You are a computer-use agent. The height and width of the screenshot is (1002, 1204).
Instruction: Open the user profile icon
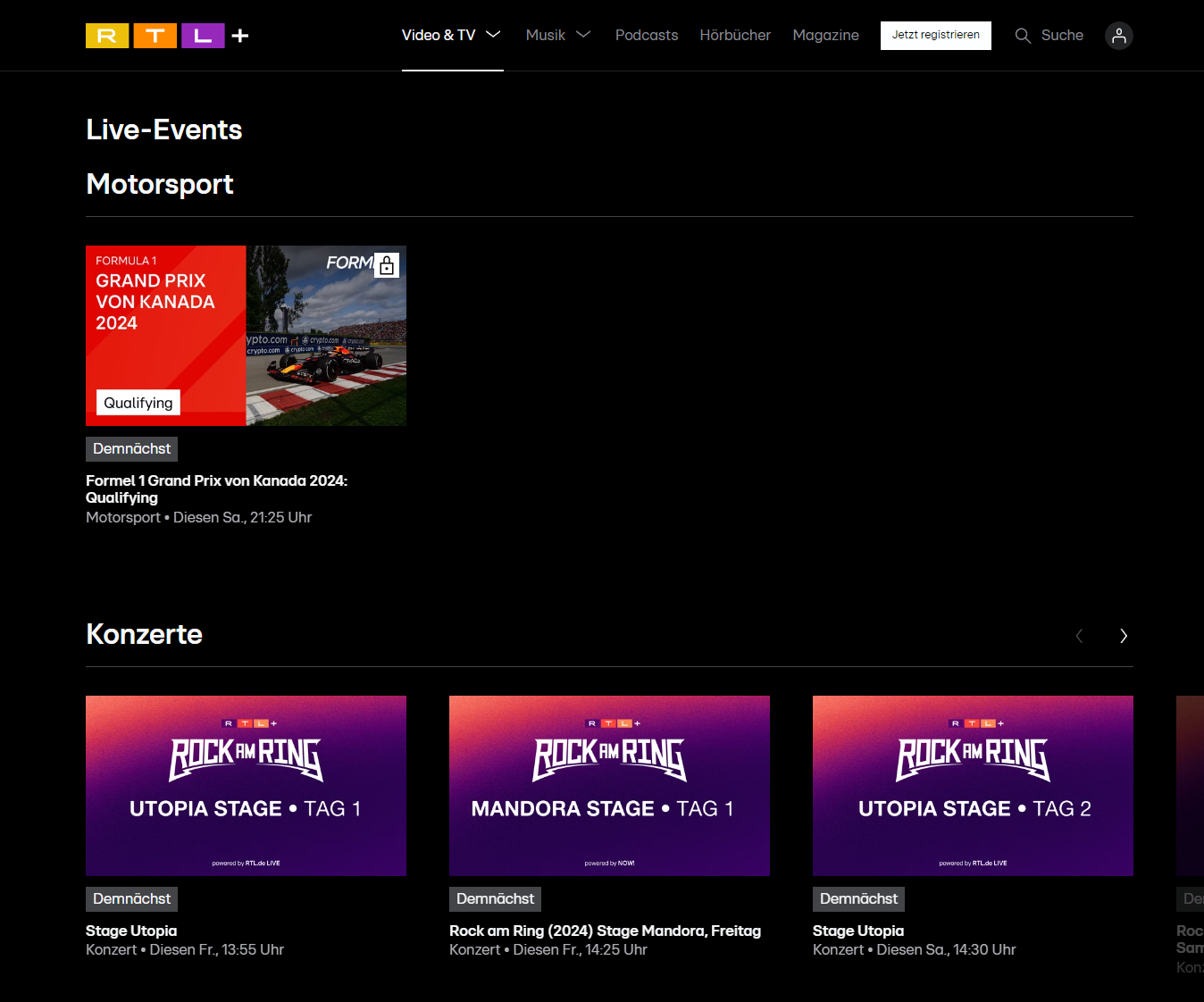point(1118,36)
